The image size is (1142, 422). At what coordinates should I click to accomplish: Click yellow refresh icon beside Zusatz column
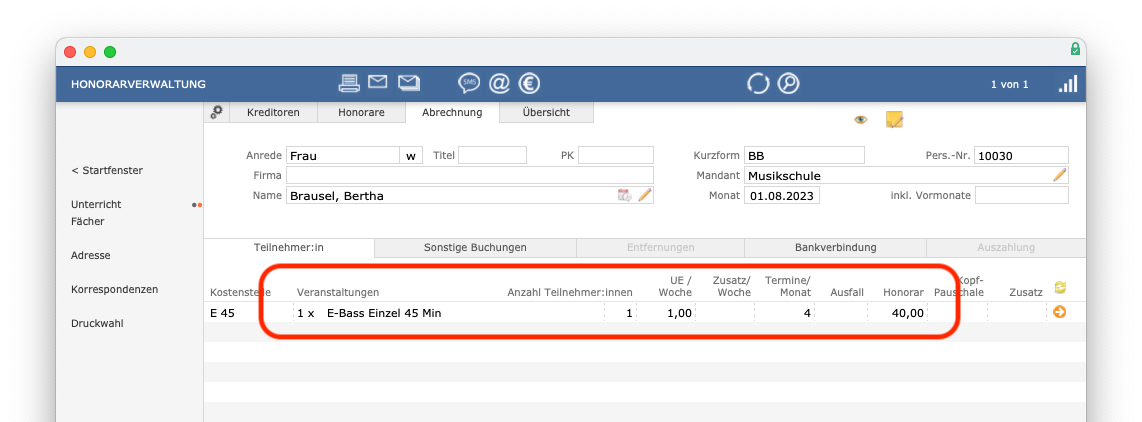(1060, 288)
